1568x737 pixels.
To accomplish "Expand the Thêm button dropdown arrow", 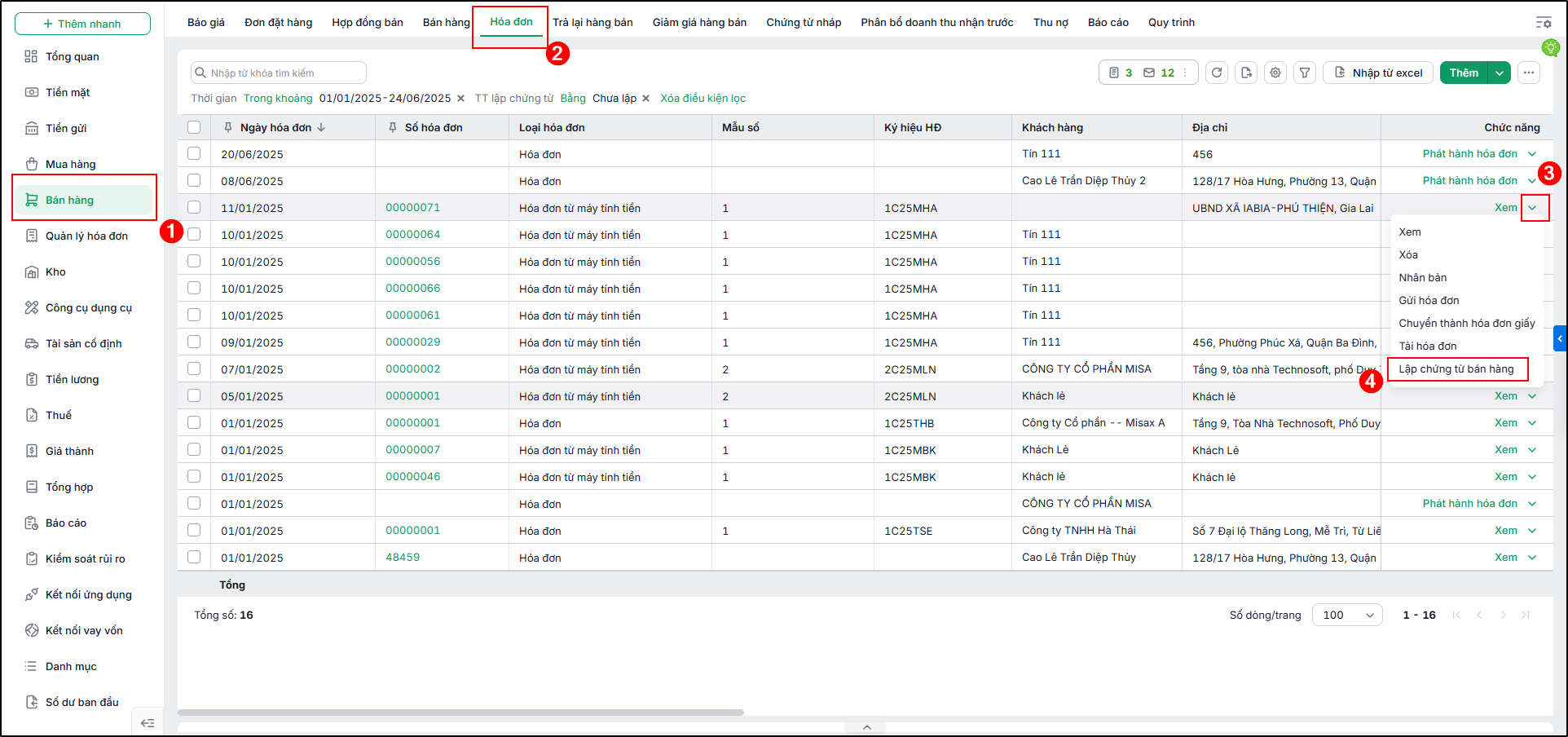I will pyautogui.click(x=1500, y=73).
